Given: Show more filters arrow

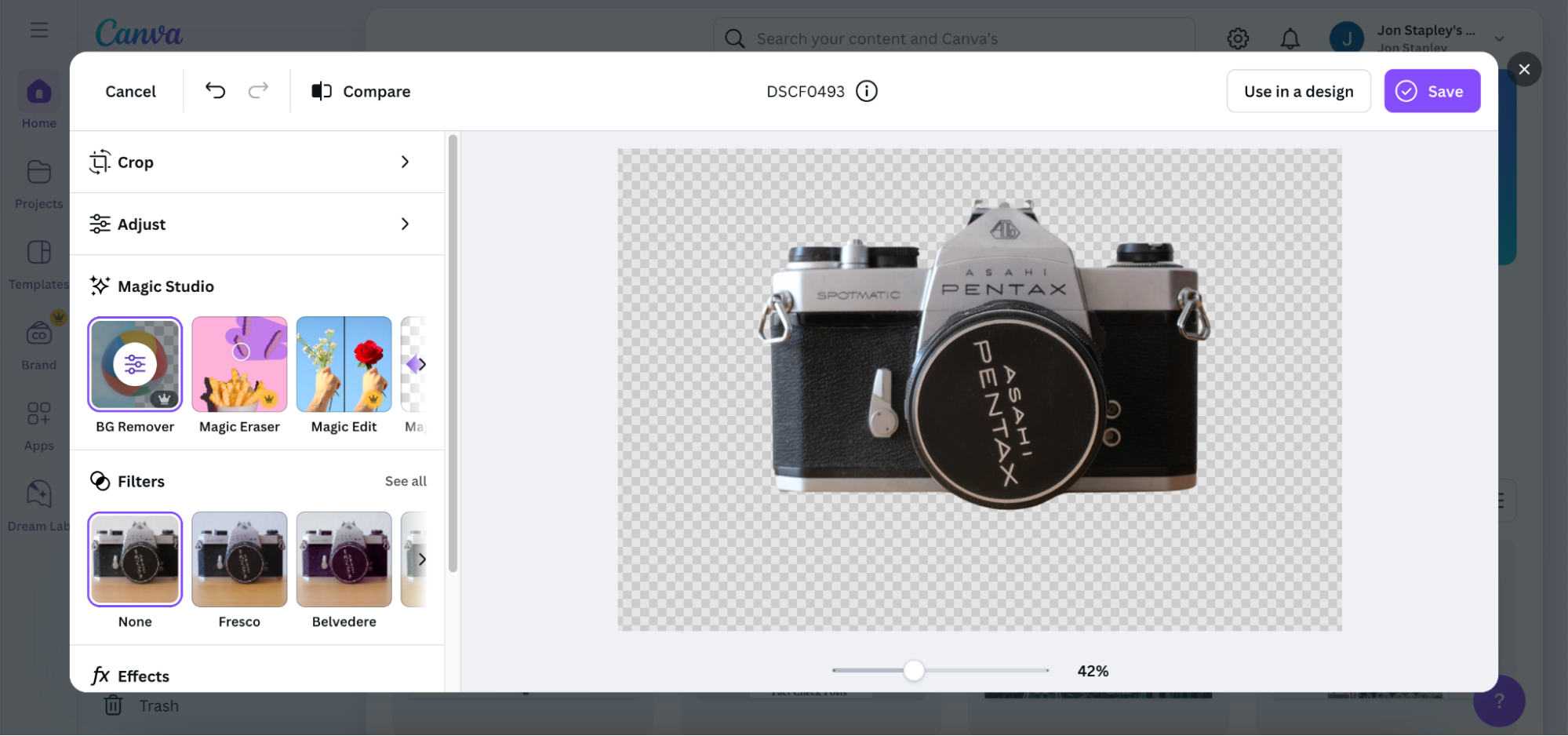Looking at the screenshot, I should click(x=422, y=559).
